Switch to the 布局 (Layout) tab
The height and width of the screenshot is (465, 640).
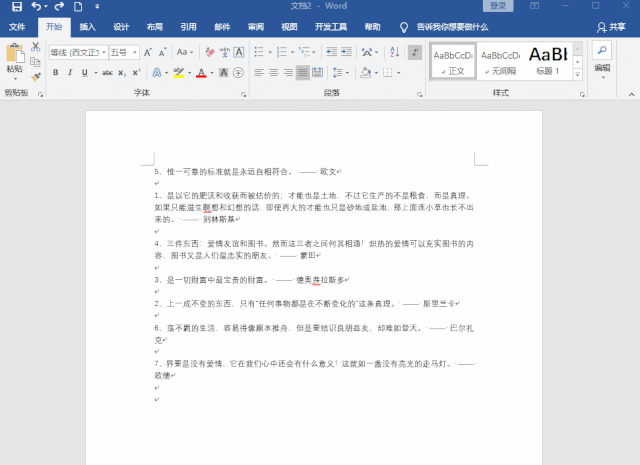(155, 27)
